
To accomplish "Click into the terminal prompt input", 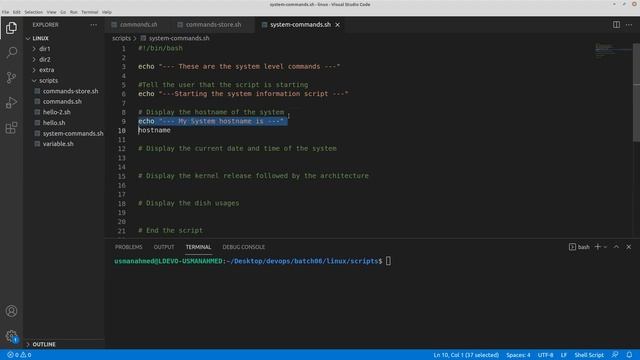I will [x=388, y=261].
